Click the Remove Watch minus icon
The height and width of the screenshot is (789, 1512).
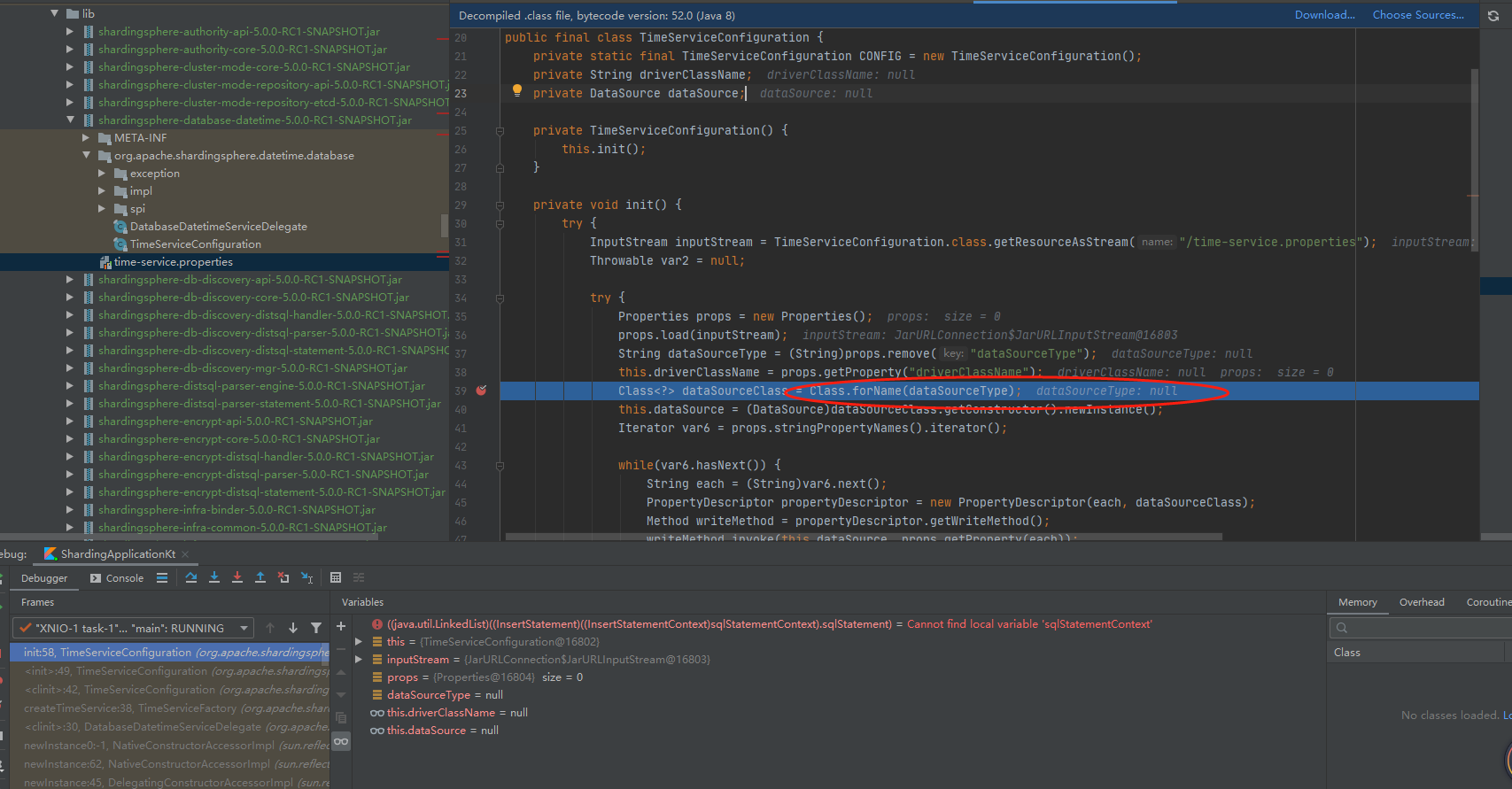tap(341, 649)
